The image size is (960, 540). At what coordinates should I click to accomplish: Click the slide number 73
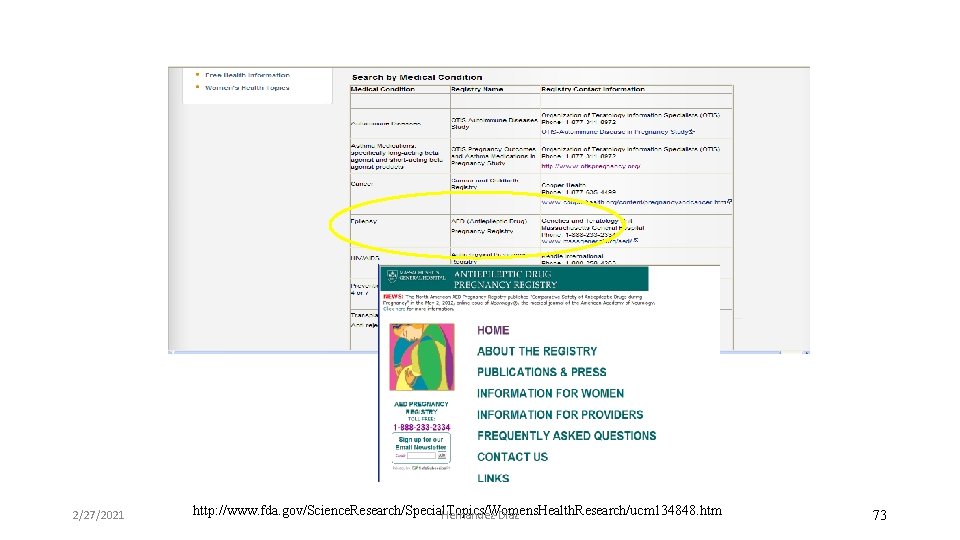pos(879,515)
